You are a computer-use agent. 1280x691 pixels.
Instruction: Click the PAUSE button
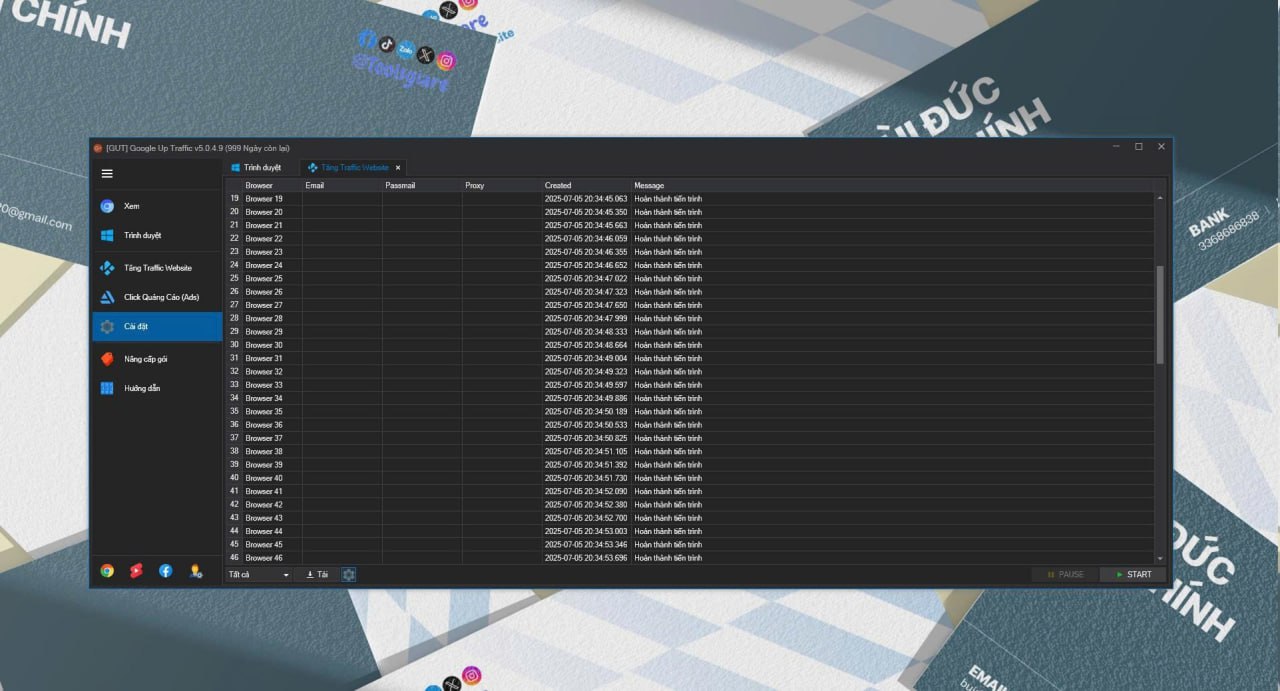[x=1064, y=575]
